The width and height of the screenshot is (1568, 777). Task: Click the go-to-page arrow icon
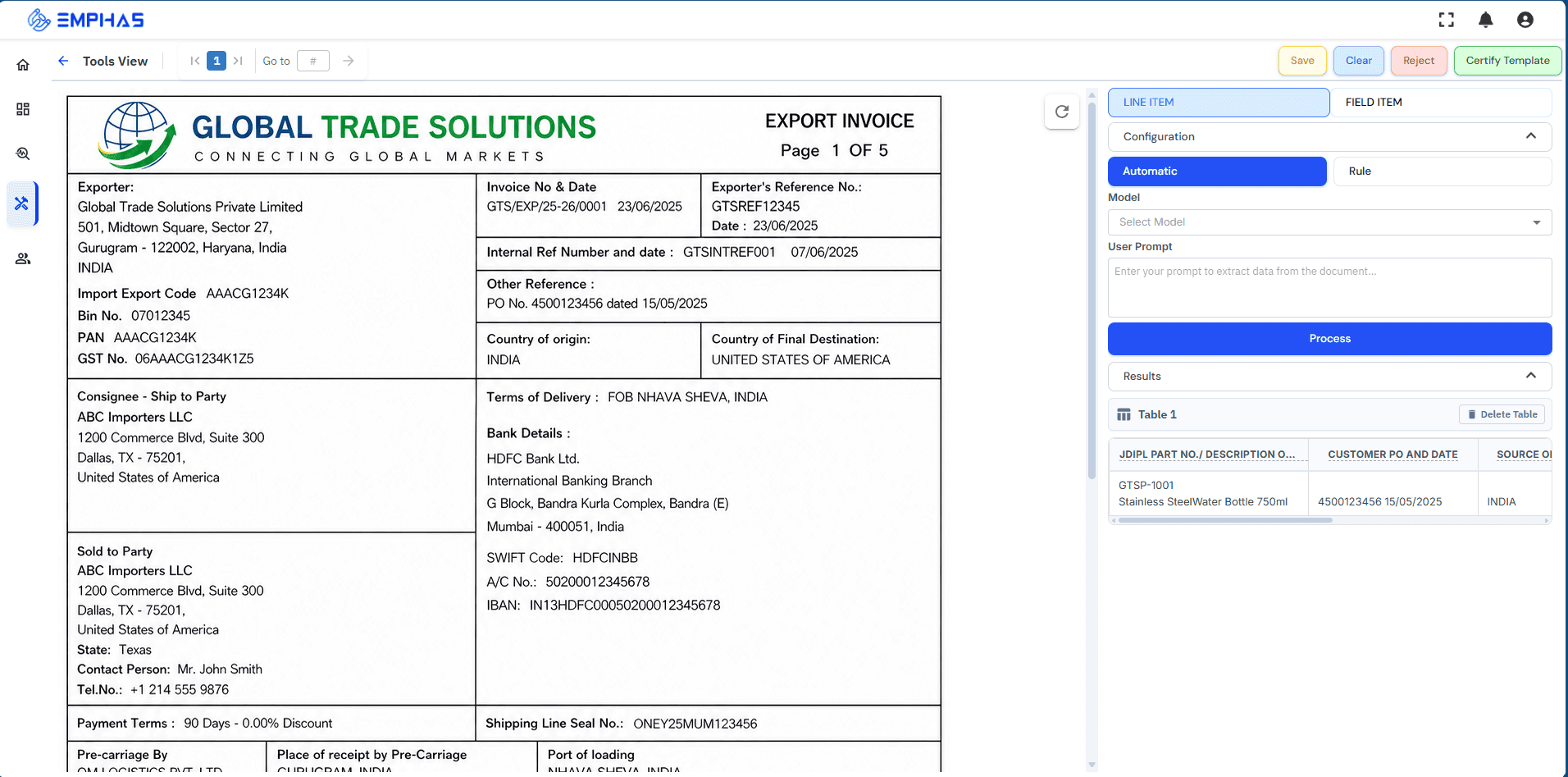click(x=349, y=61)
